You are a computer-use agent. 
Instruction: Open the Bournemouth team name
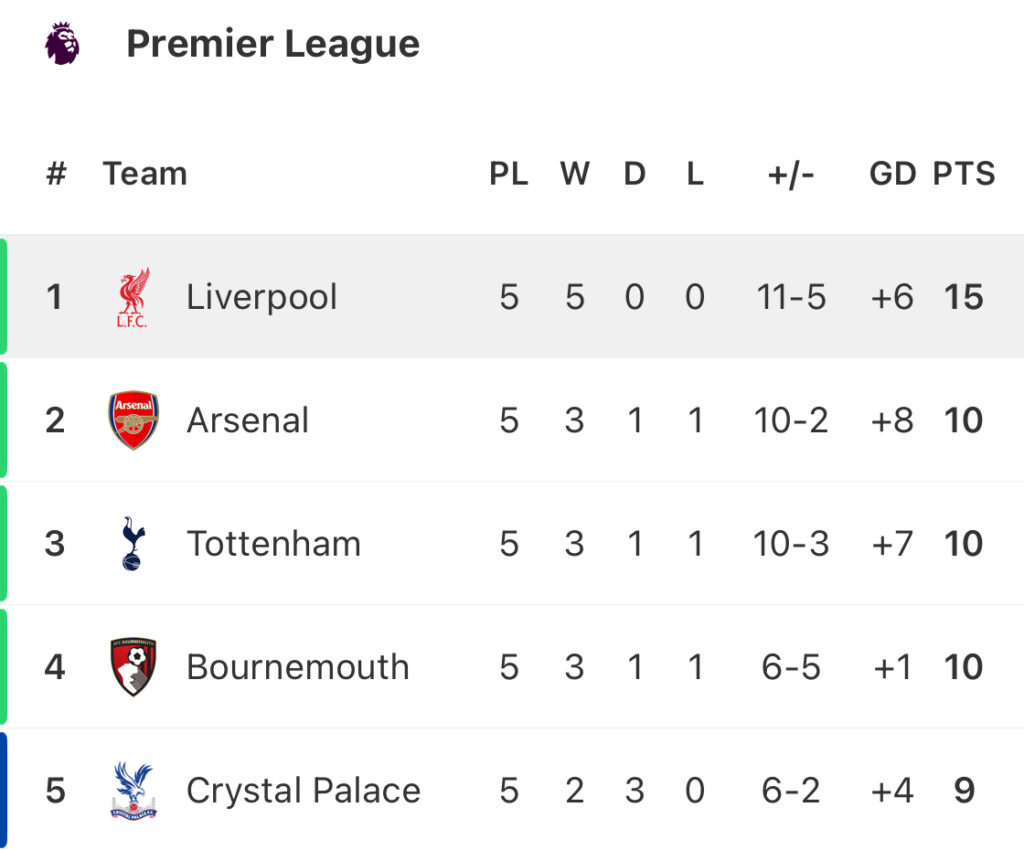pos(298,667)
